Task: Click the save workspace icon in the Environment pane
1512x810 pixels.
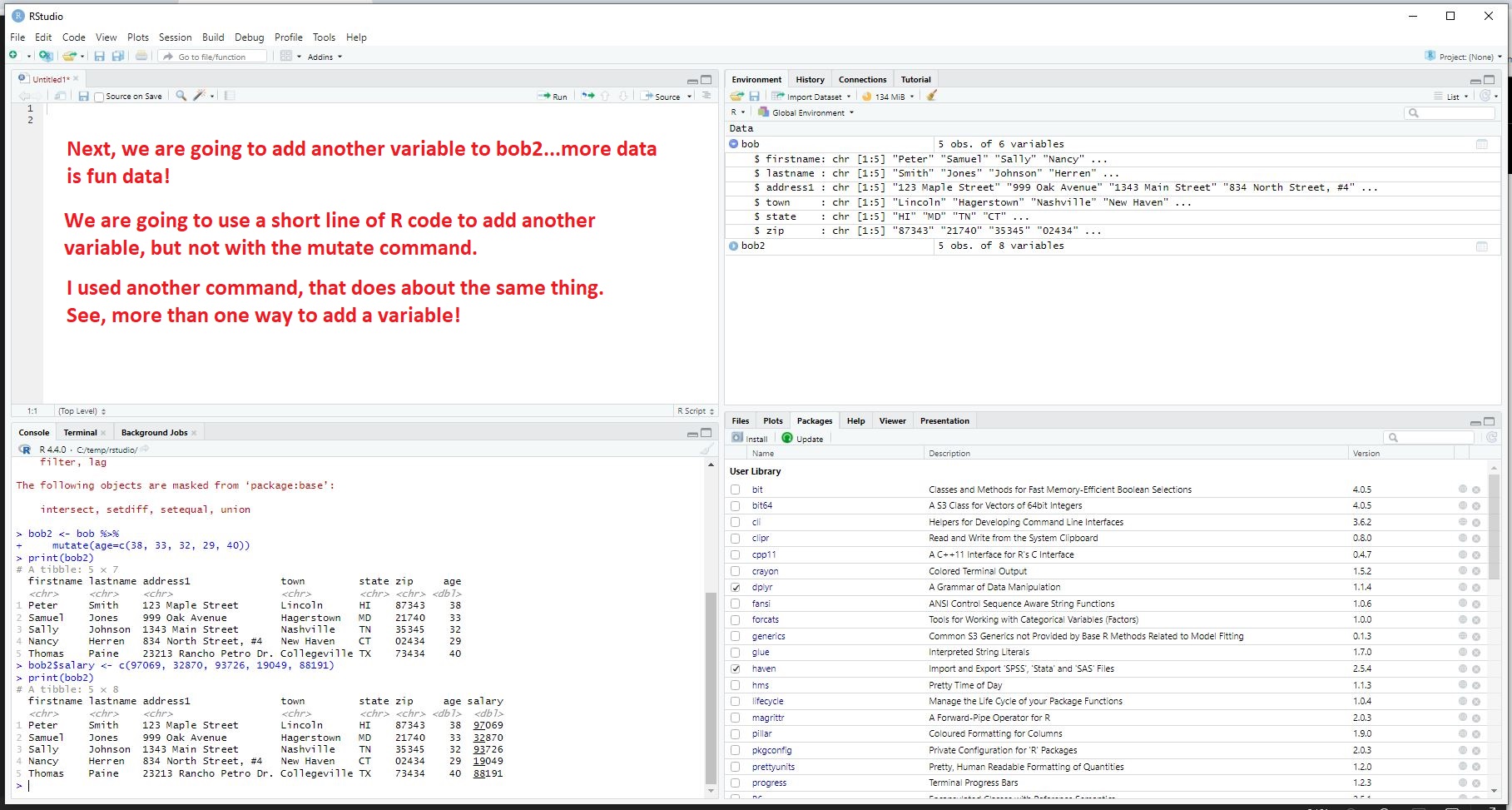Action: pos(755,96)
